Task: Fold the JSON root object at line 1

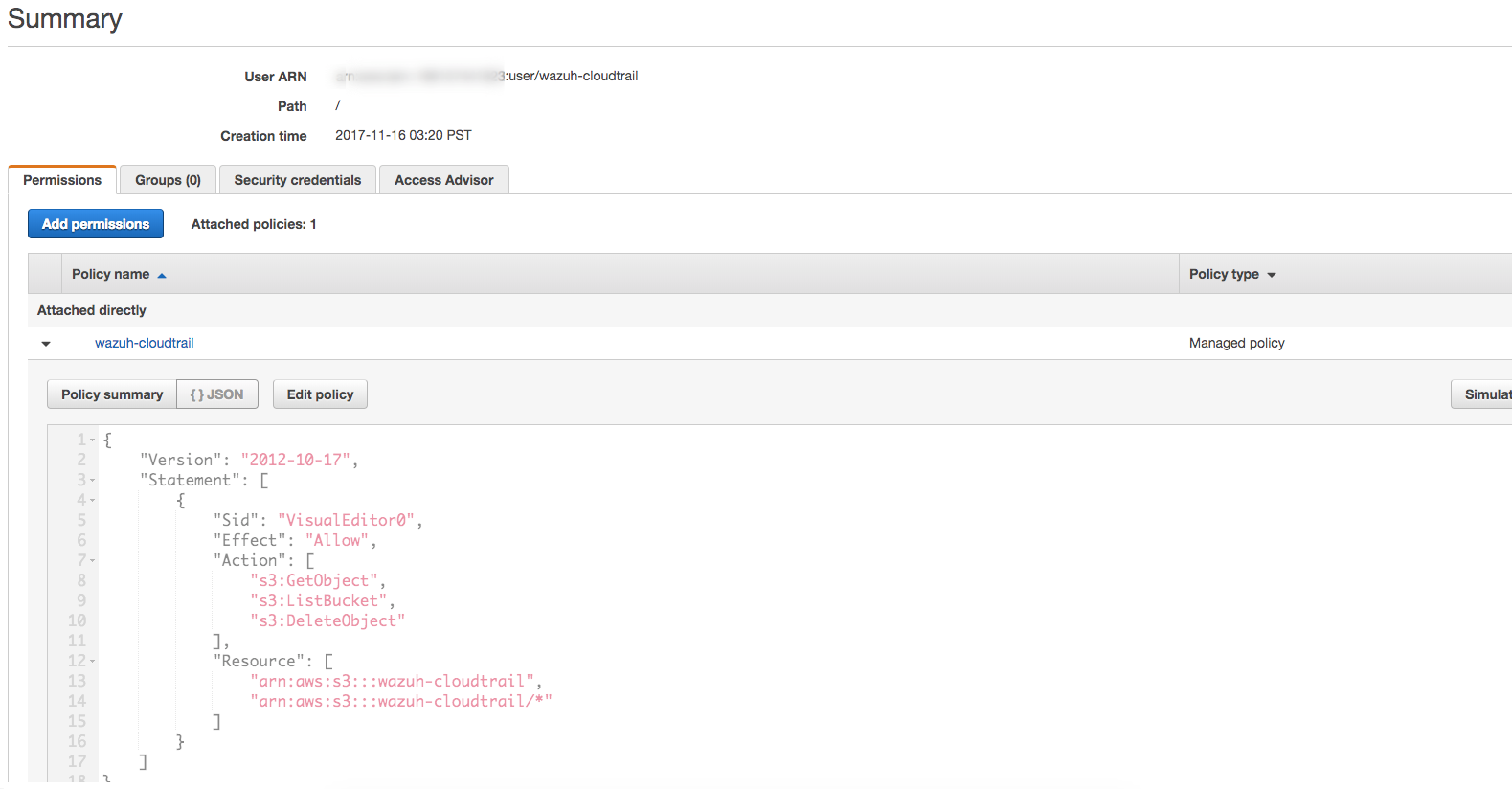Action: 93,440
